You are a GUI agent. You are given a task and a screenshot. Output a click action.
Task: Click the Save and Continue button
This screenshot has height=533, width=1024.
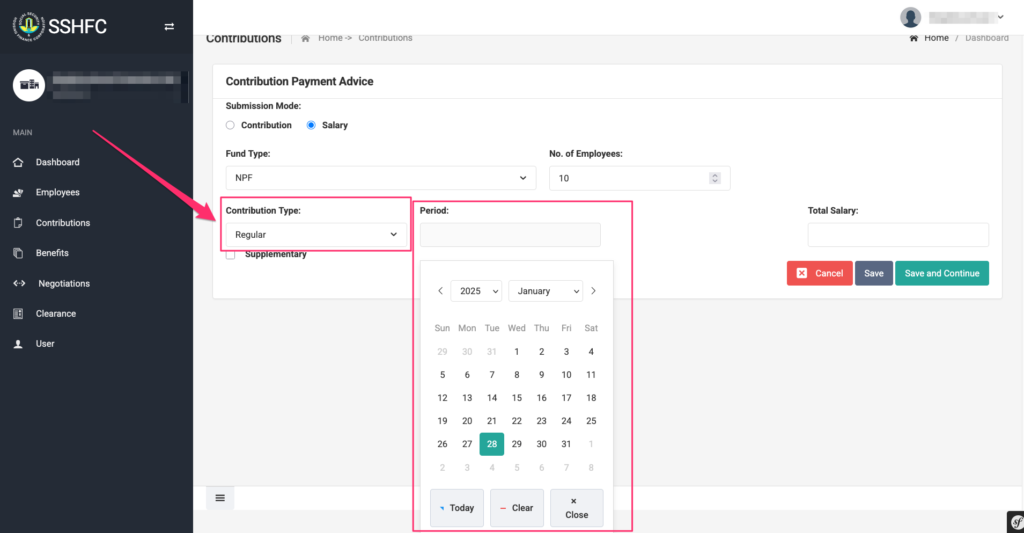[941, 273]
